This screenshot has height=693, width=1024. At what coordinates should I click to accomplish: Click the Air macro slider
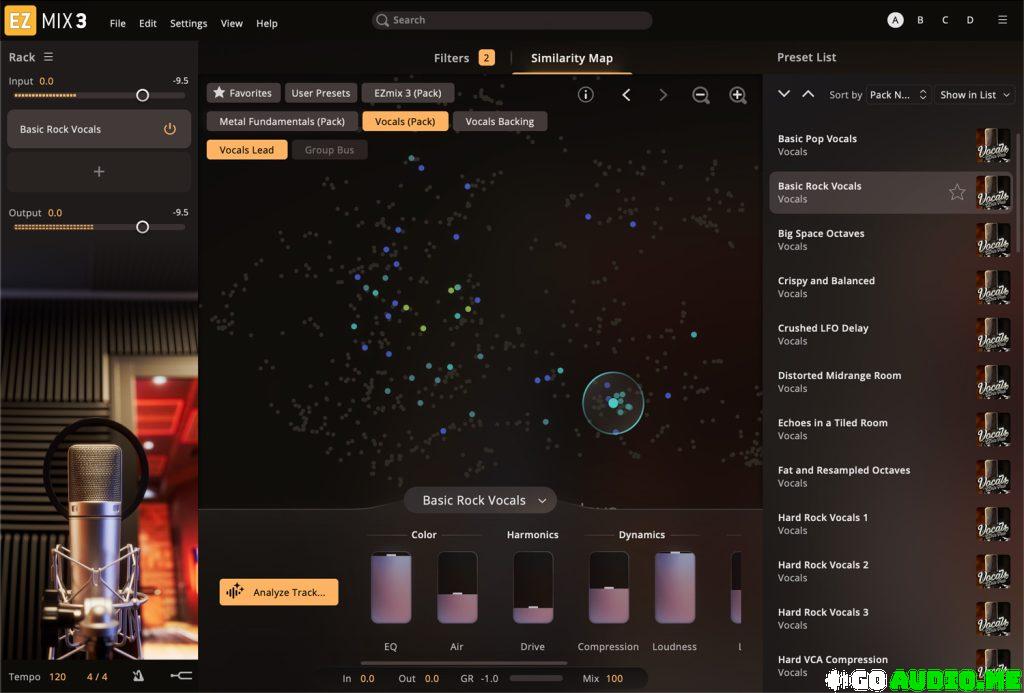pyautogui.click(x=457, y=587)
